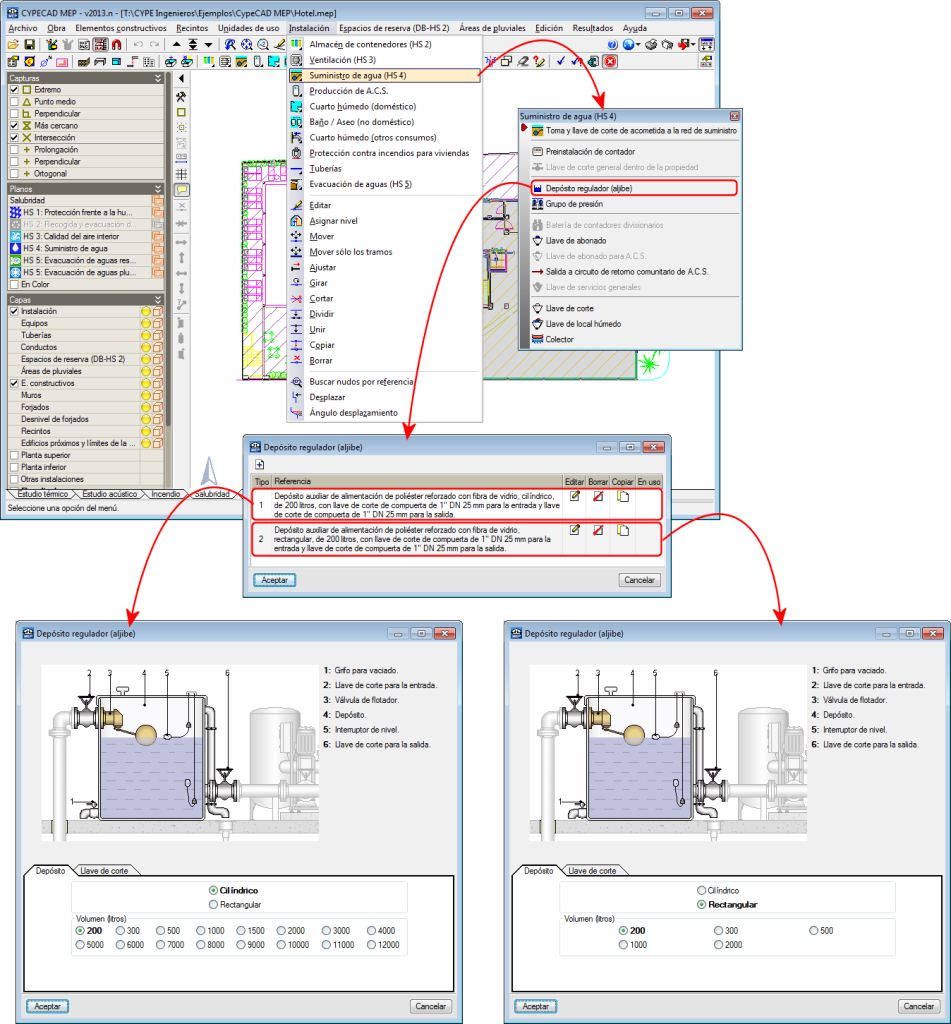Click the delete icon for reservoir type 2
Viewport: 951px width, 1024px height.
point(598,530)
